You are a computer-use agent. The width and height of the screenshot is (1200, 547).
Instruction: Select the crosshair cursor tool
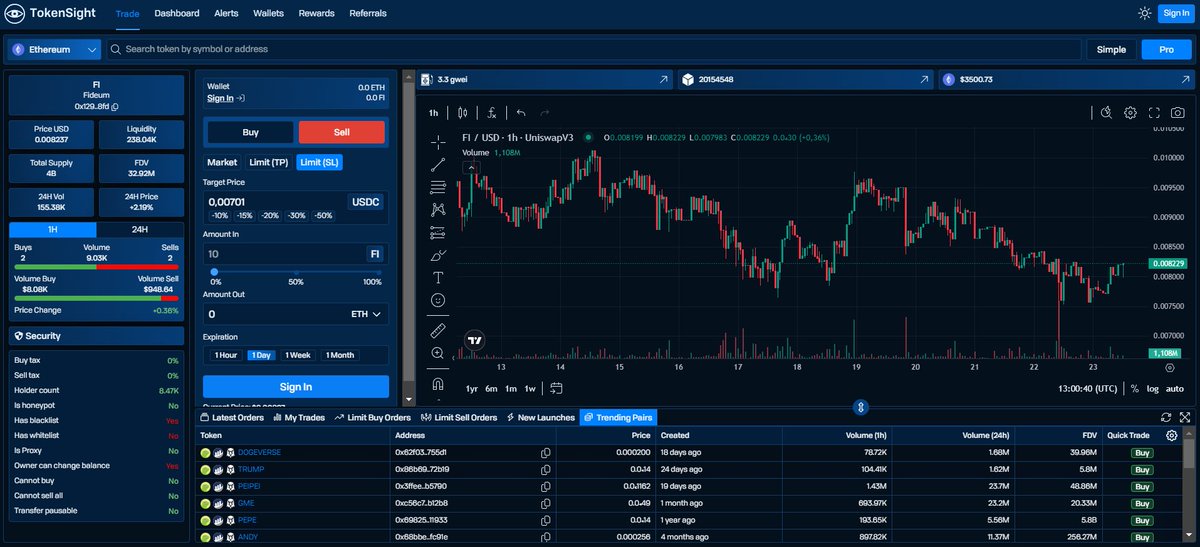[x=437, y=142]
